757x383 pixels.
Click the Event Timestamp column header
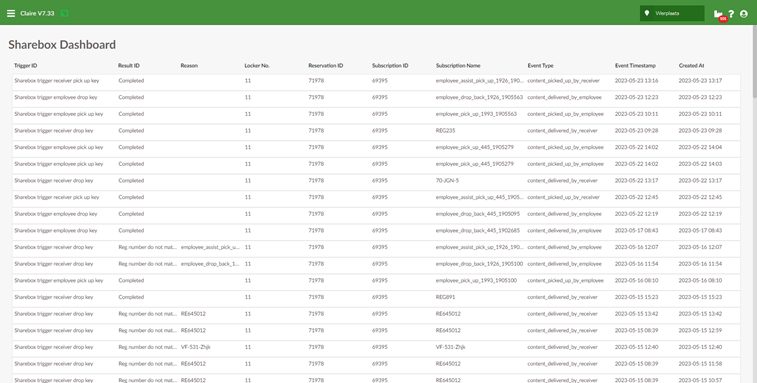[635, 66]
